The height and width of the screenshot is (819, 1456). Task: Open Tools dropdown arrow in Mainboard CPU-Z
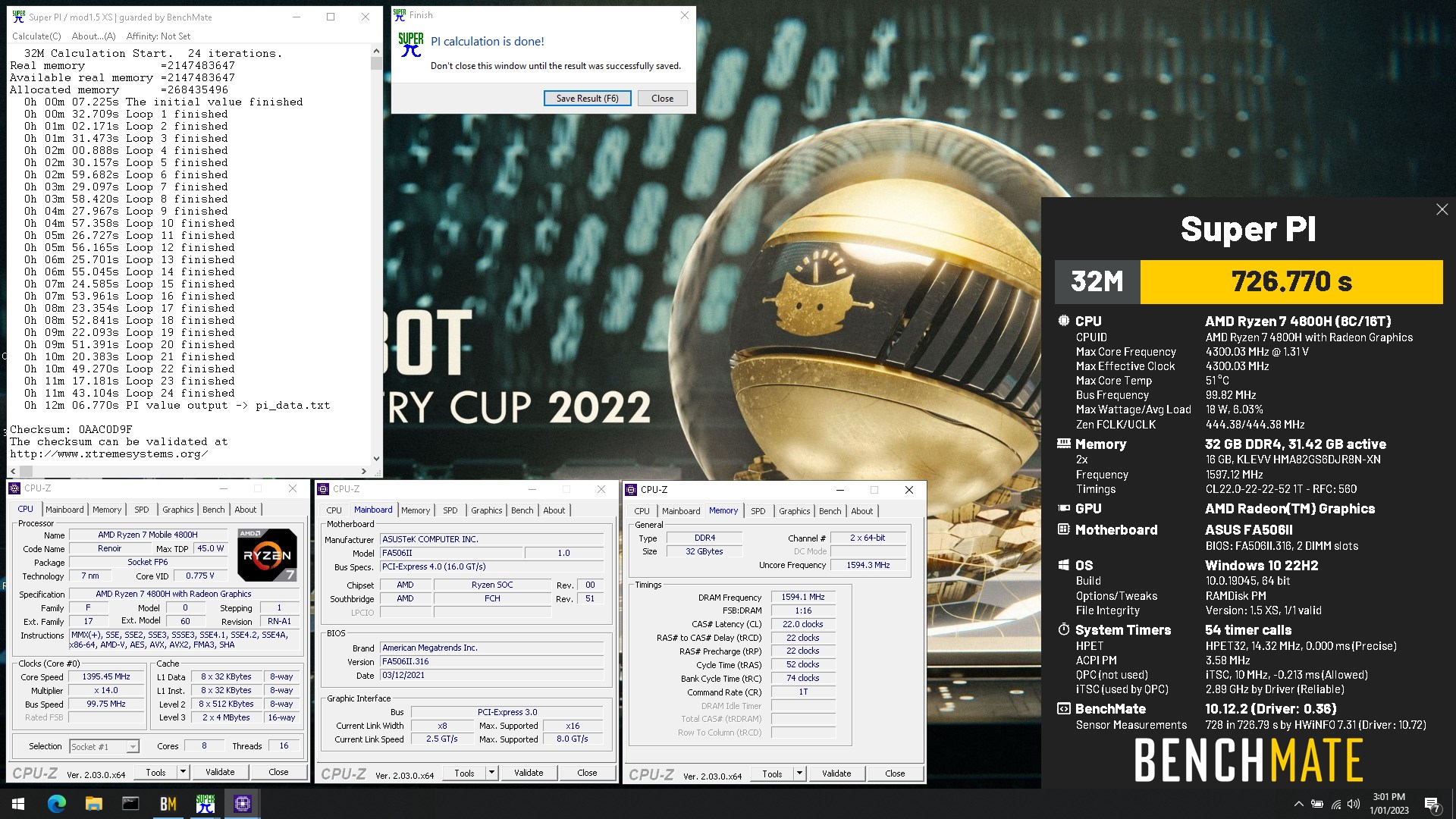(x=491, y=773)
